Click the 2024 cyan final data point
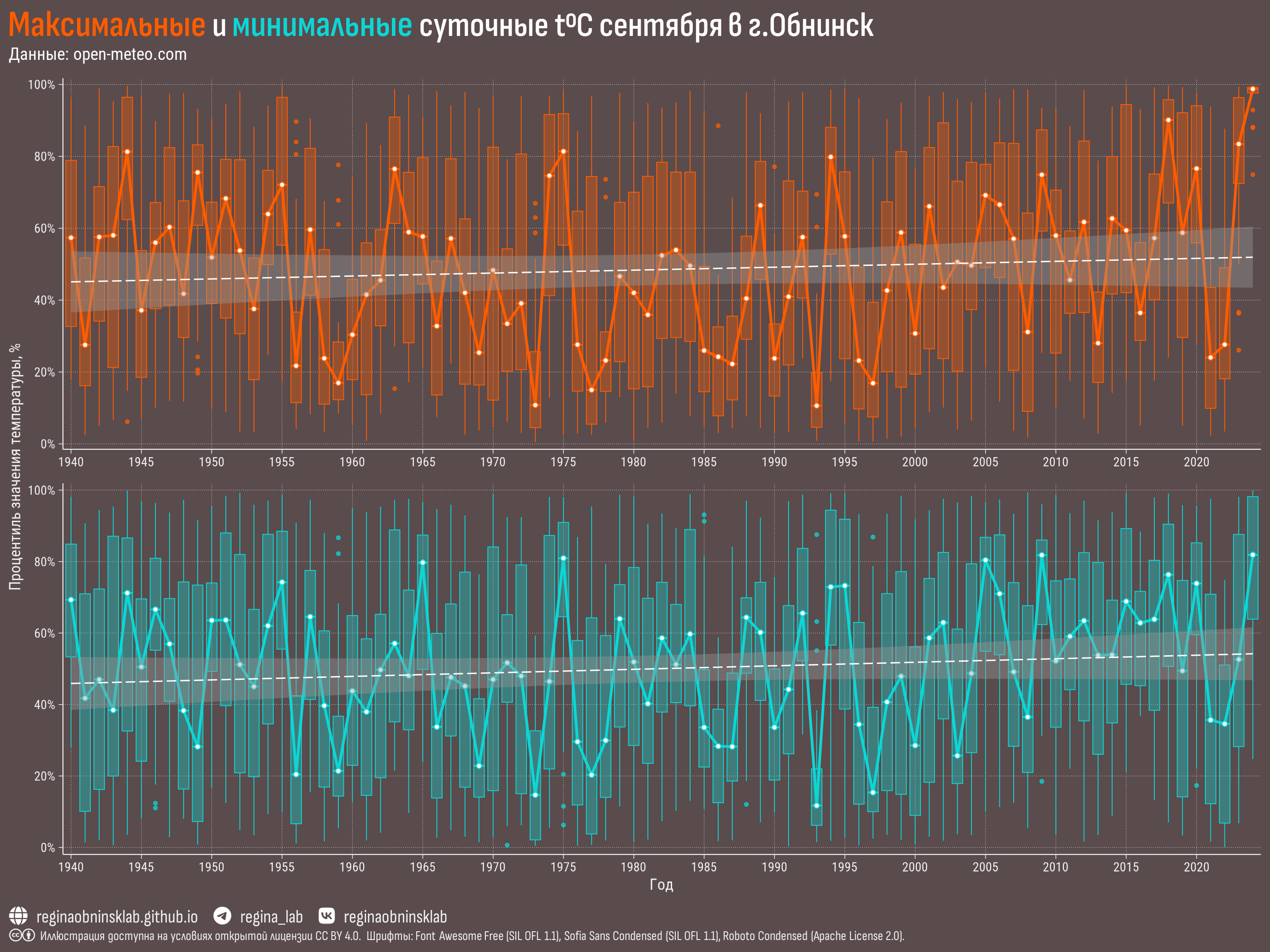The image size is (1270, 952). click(x=1253, y=555)
